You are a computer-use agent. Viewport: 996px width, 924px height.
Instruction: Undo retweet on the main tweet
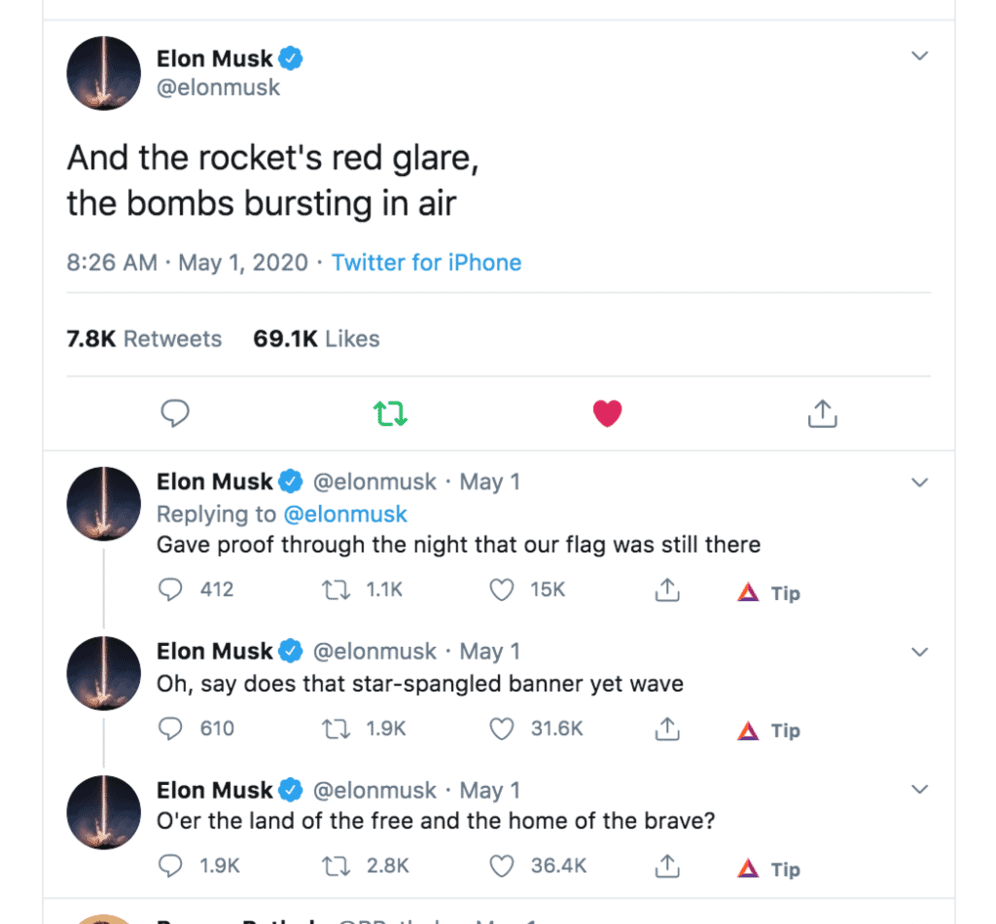point(391,413)
